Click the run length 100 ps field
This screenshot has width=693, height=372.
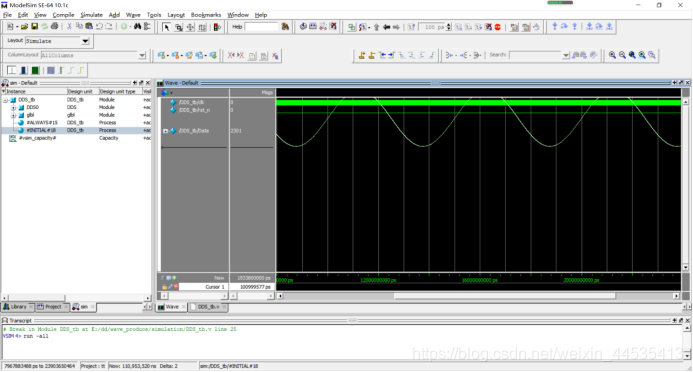[432, 27]
